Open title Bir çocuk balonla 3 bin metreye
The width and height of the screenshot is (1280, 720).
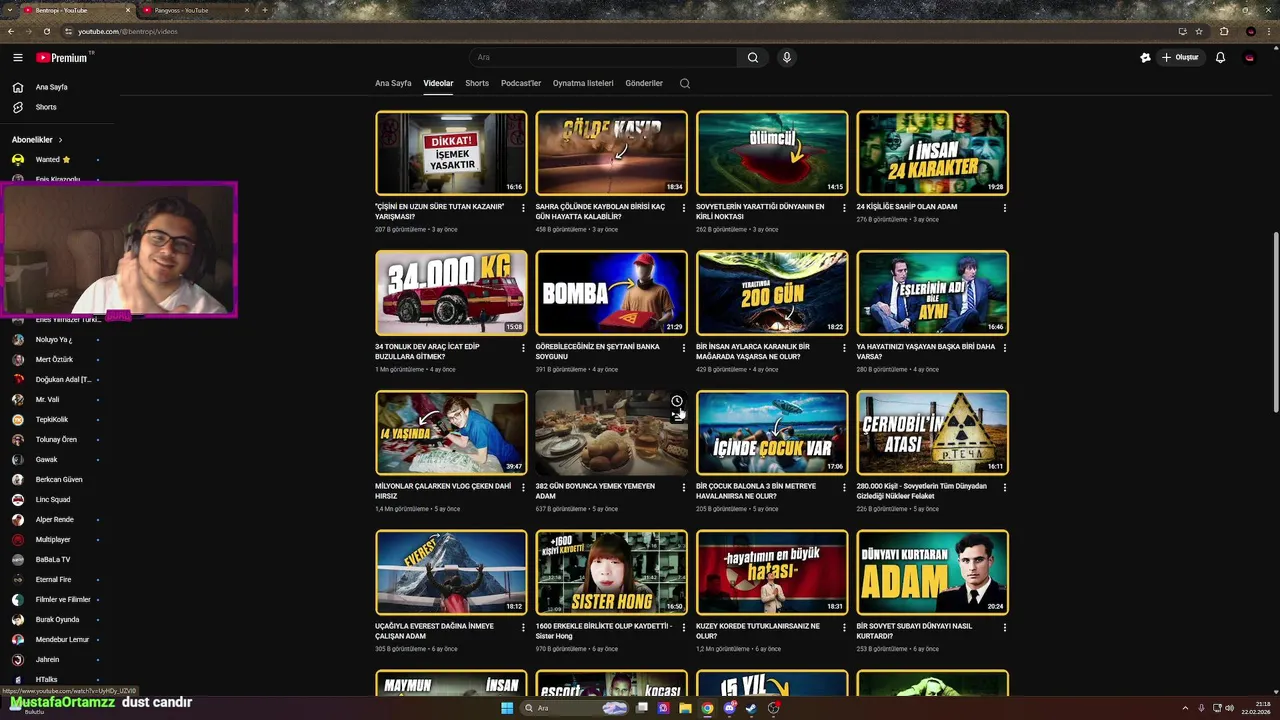[756, 491]
